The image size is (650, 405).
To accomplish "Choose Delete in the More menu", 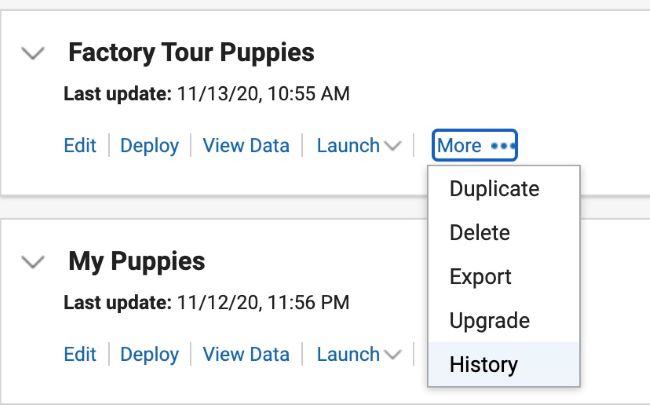I will [480, 233].
